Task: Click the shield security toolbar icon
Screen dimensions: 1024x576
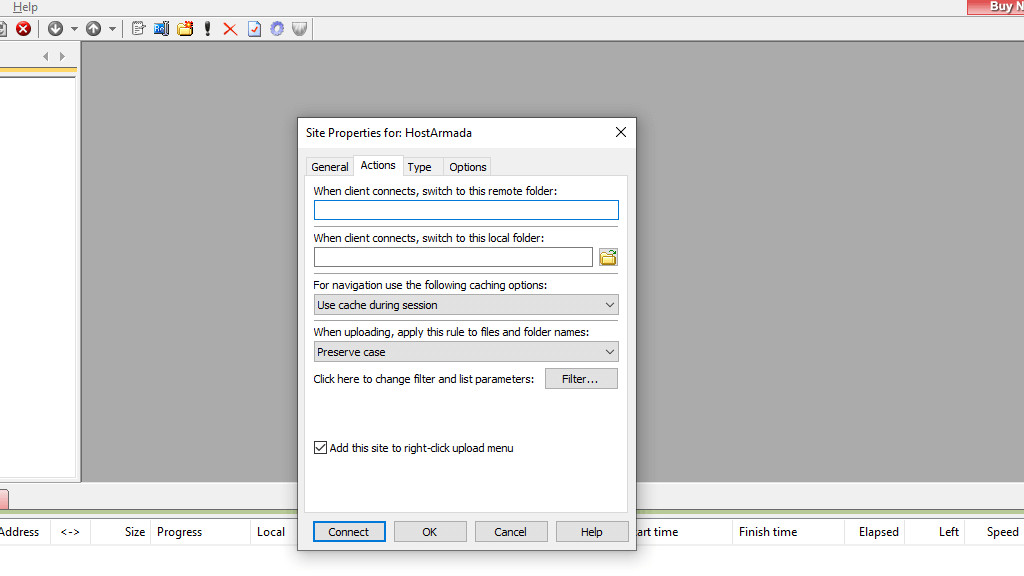Action: [298, 28]
